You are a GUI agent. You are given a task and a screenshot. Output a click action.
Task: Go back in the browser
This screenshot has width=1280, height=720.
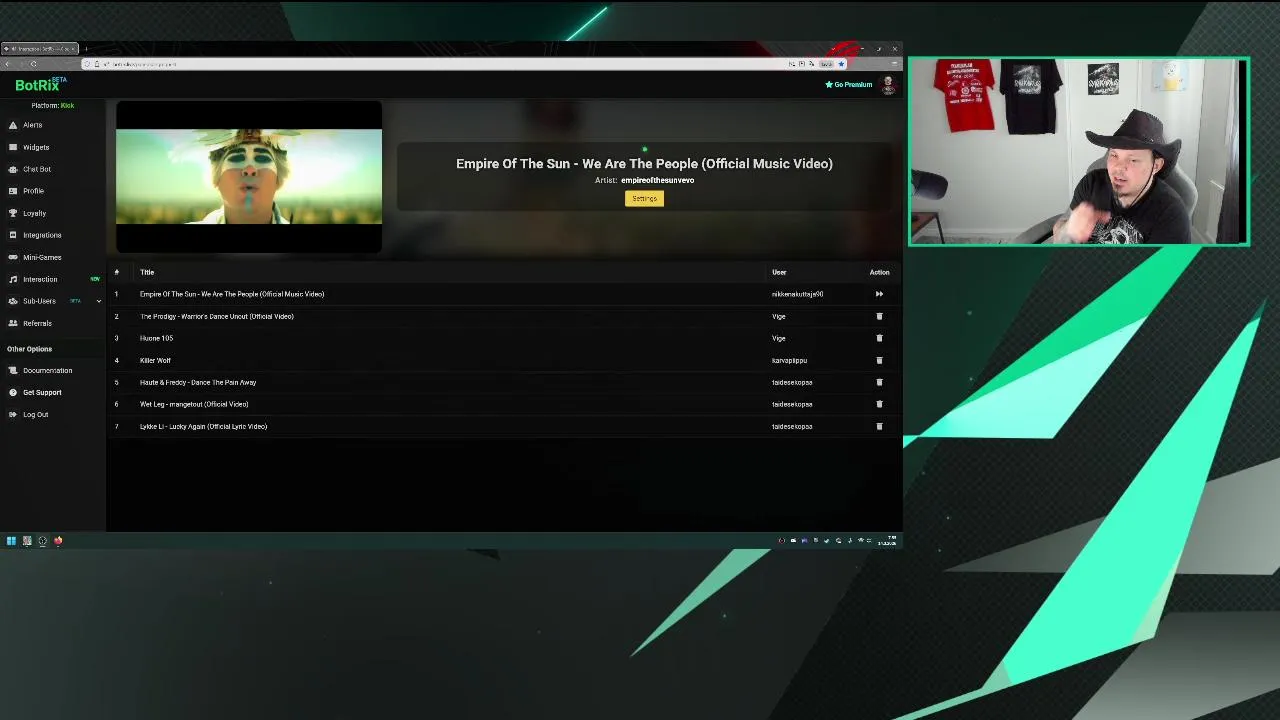pyautogui.click(x=8, y=64)
